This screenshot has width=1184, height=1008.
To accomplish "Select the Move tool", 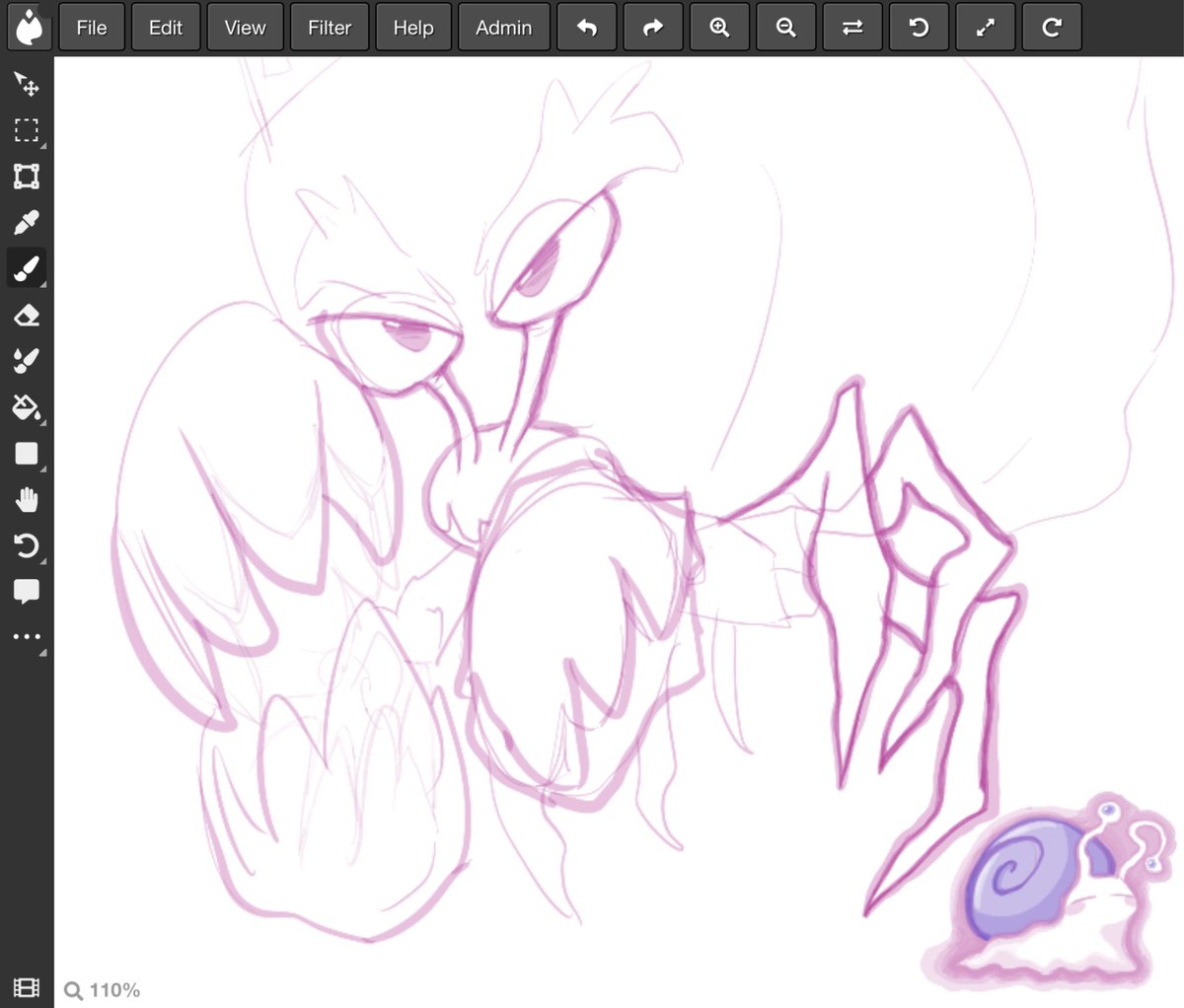I will click(x=27, y=84).
